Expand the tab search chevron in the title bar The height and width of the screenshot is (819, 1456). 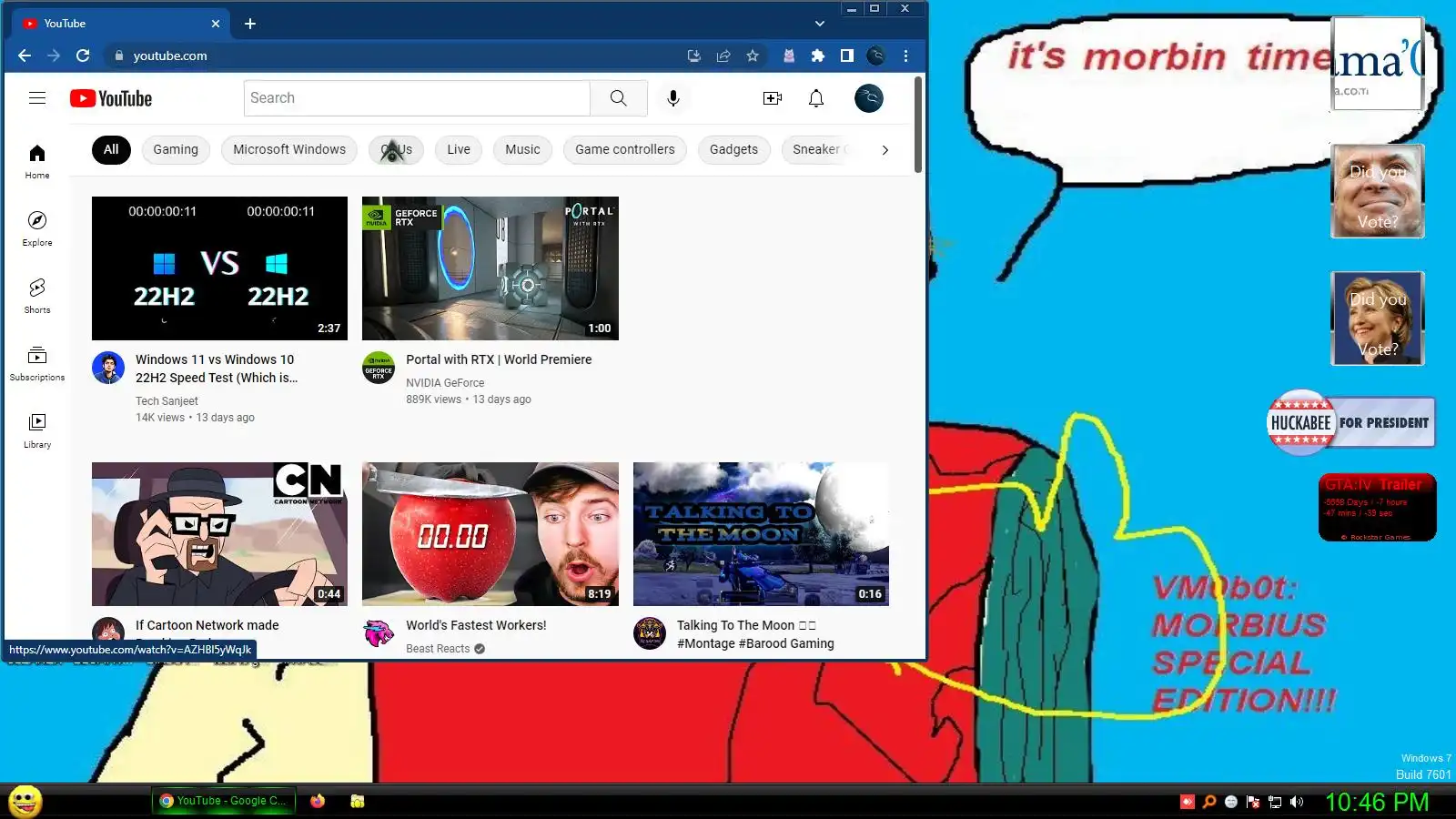820,24
